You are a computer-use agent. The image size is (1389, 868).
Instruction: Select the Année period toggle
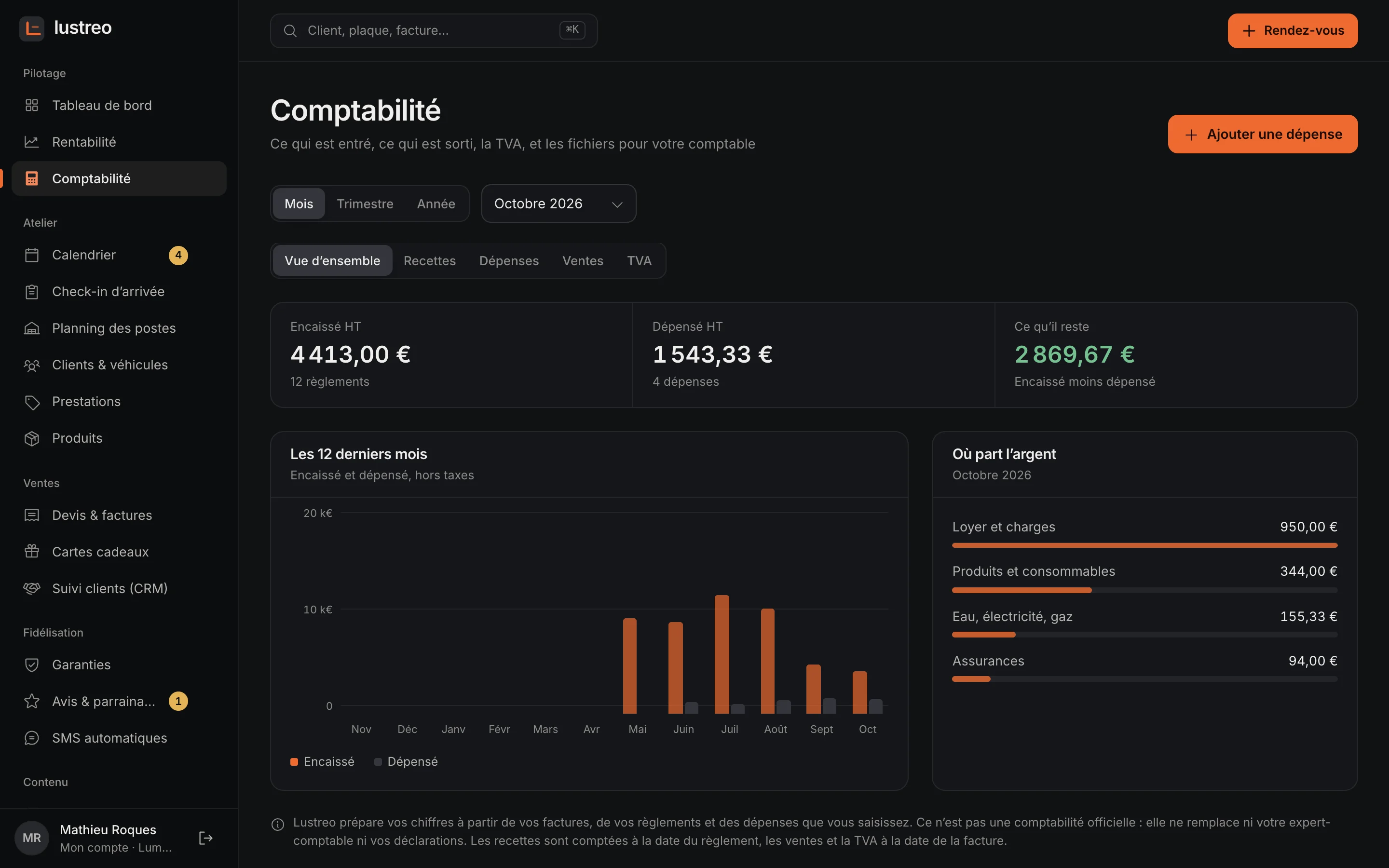[x=436, y=204]
